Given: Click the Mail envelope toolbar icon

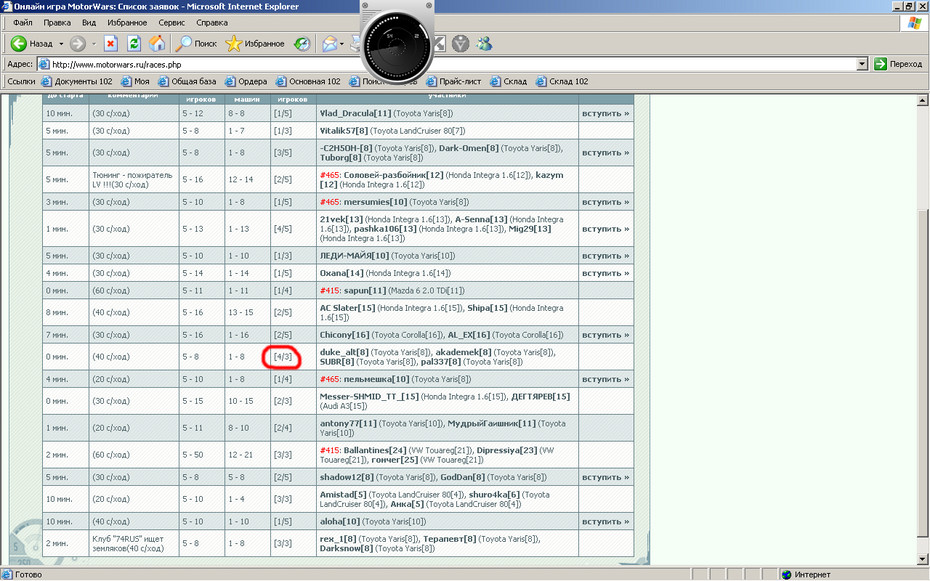Looking at the screenshot, I should (x=330, y=43).
